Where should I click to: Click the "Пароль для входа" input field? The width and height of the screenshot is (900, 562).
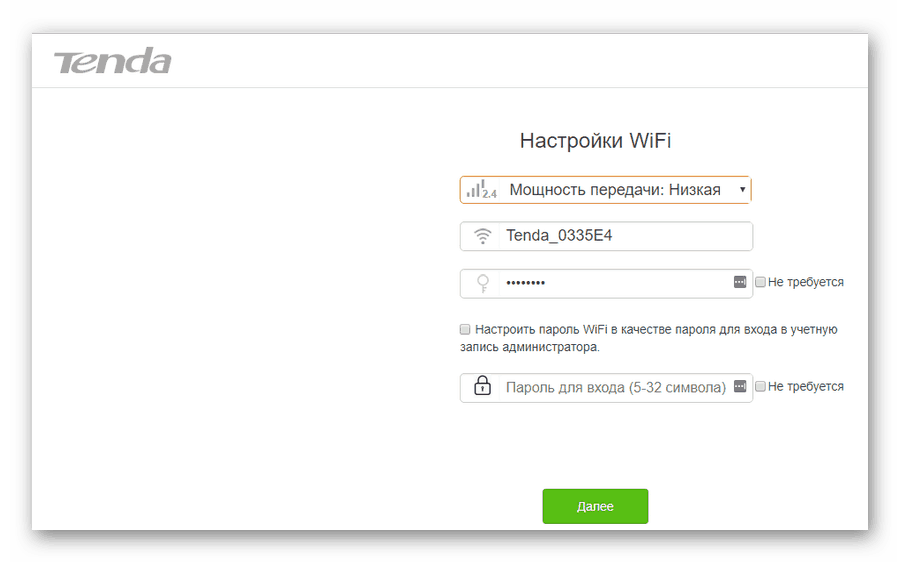[615, 387]
